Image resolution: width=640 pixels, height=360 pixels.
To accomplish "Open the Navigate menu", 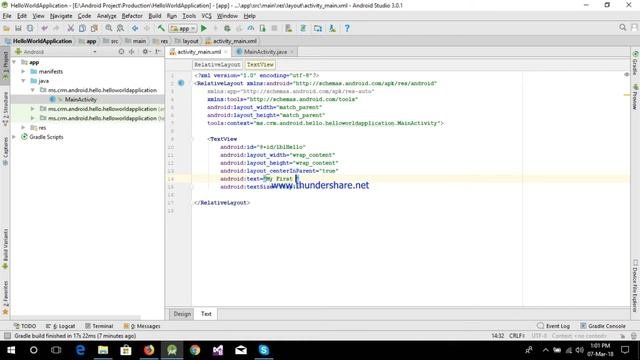I will [61, 16].
